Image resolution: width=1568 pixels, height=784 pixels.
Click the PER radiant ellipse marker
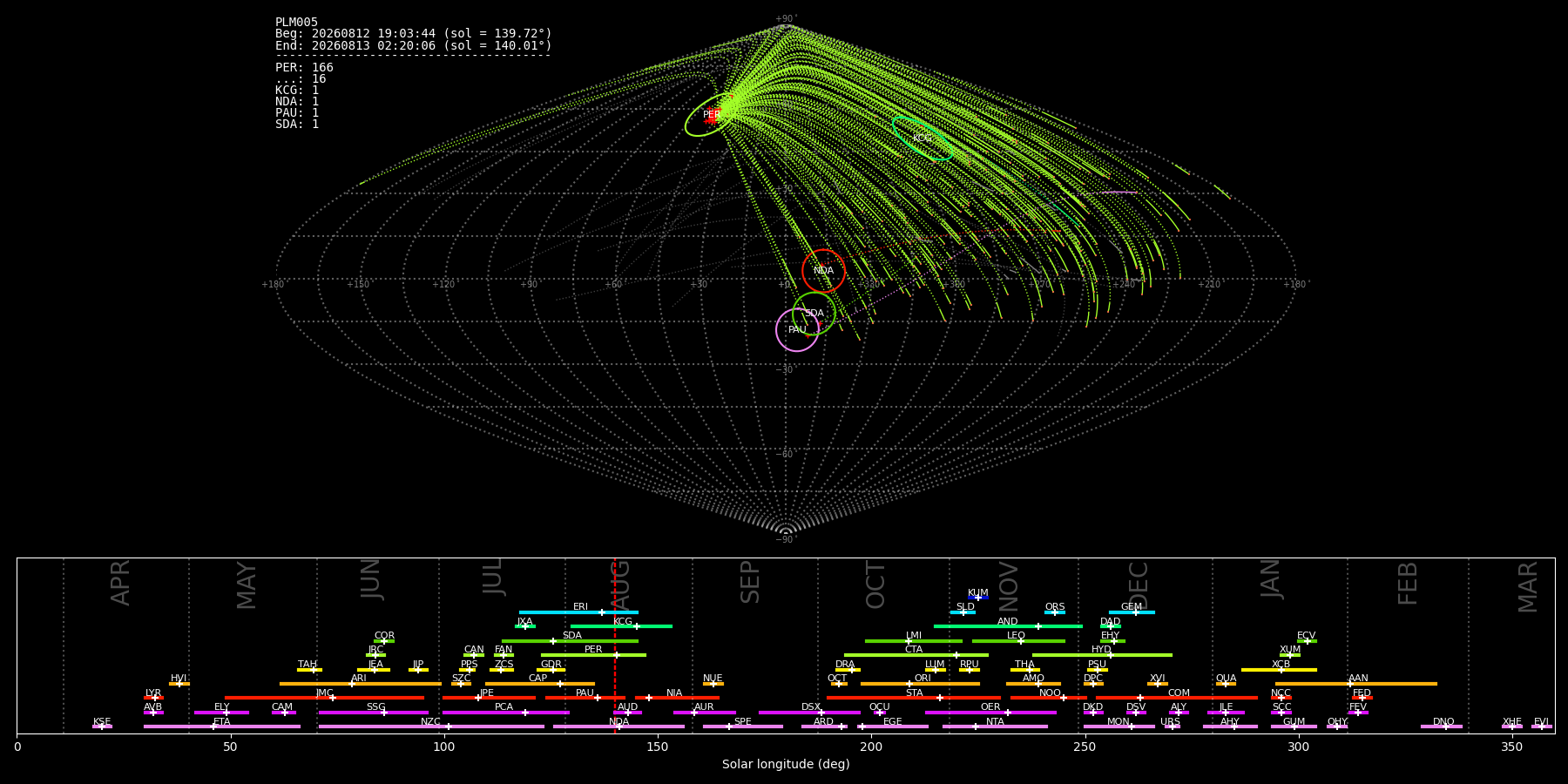711,115
